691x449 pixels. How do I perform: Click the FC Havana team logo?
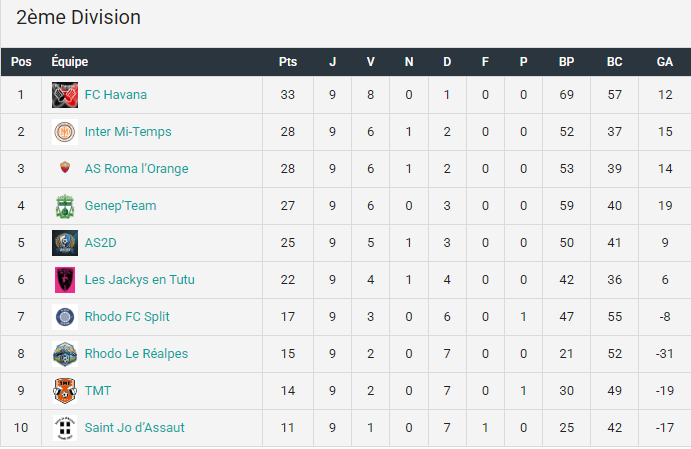pyautogui.click(x=65, y=95)
